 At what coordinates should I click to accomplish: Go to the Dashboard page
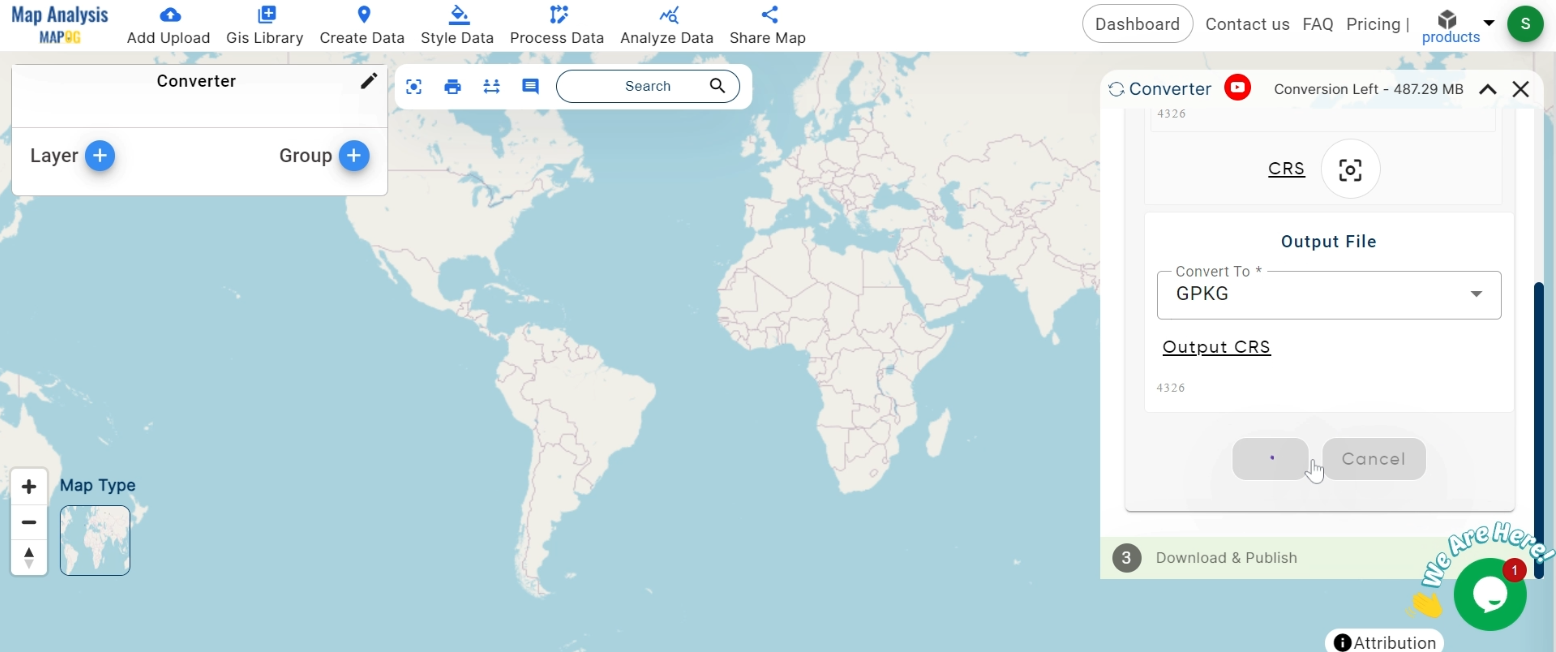click(1137, 23)
